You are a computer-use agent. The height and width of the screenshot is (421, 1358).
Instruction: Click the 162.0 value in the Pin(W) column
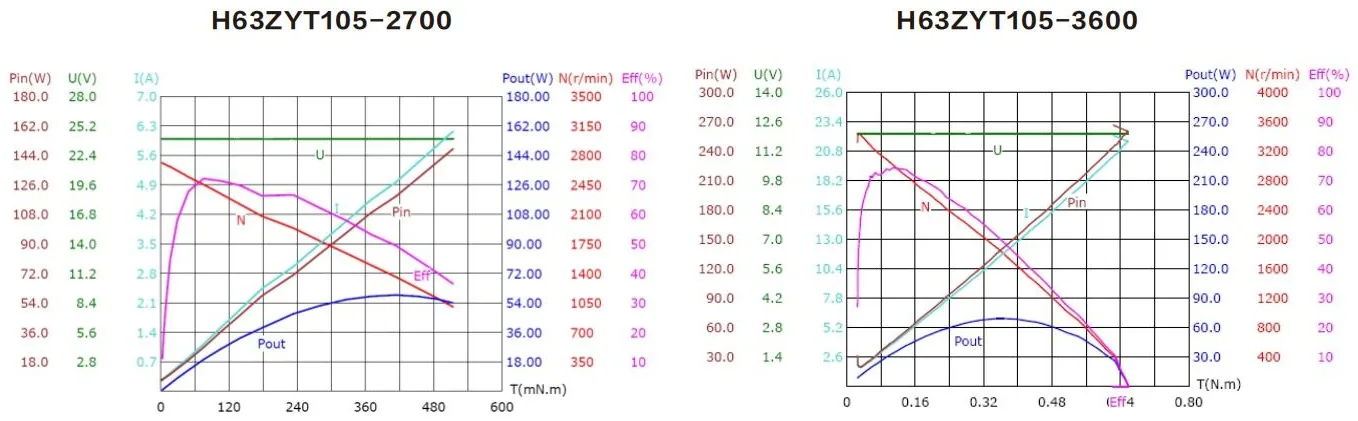click(29, 126)
